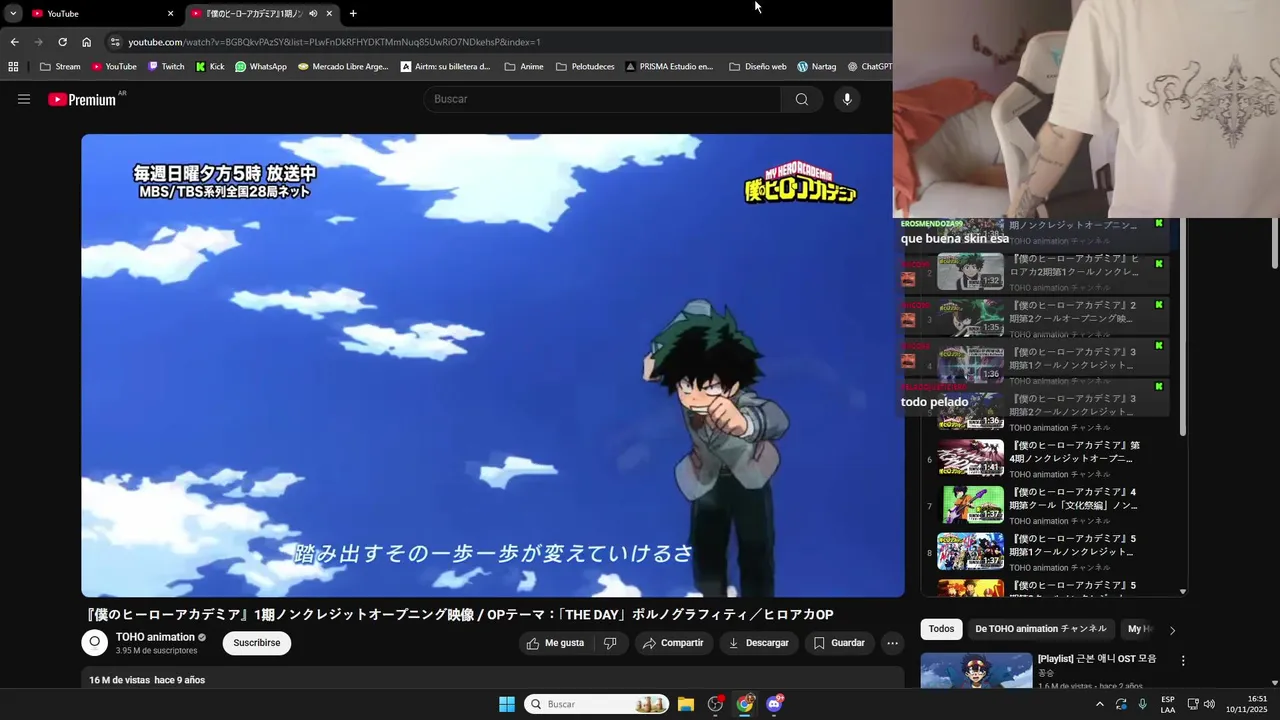Open the taskbar microphone tray icon
Image resolution: width=1280 pixels, height=720 pixels.
(x=1142, y=704)
